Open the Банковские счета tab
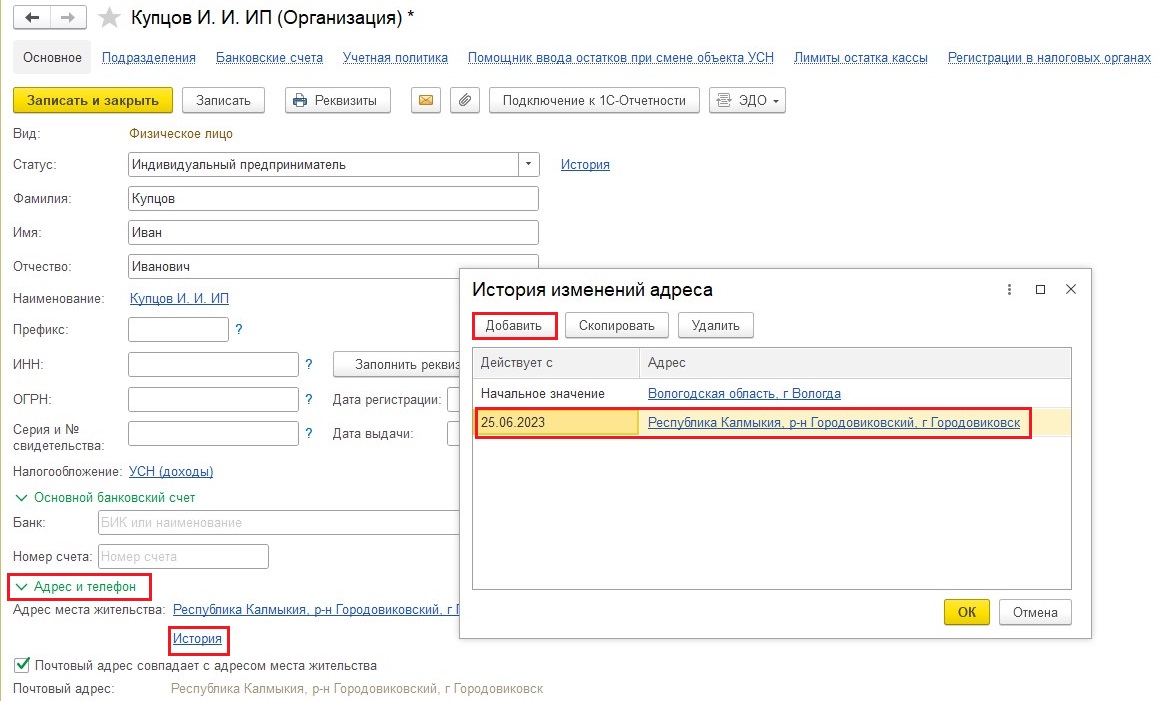1160x701 pixels. pos(269,58)
